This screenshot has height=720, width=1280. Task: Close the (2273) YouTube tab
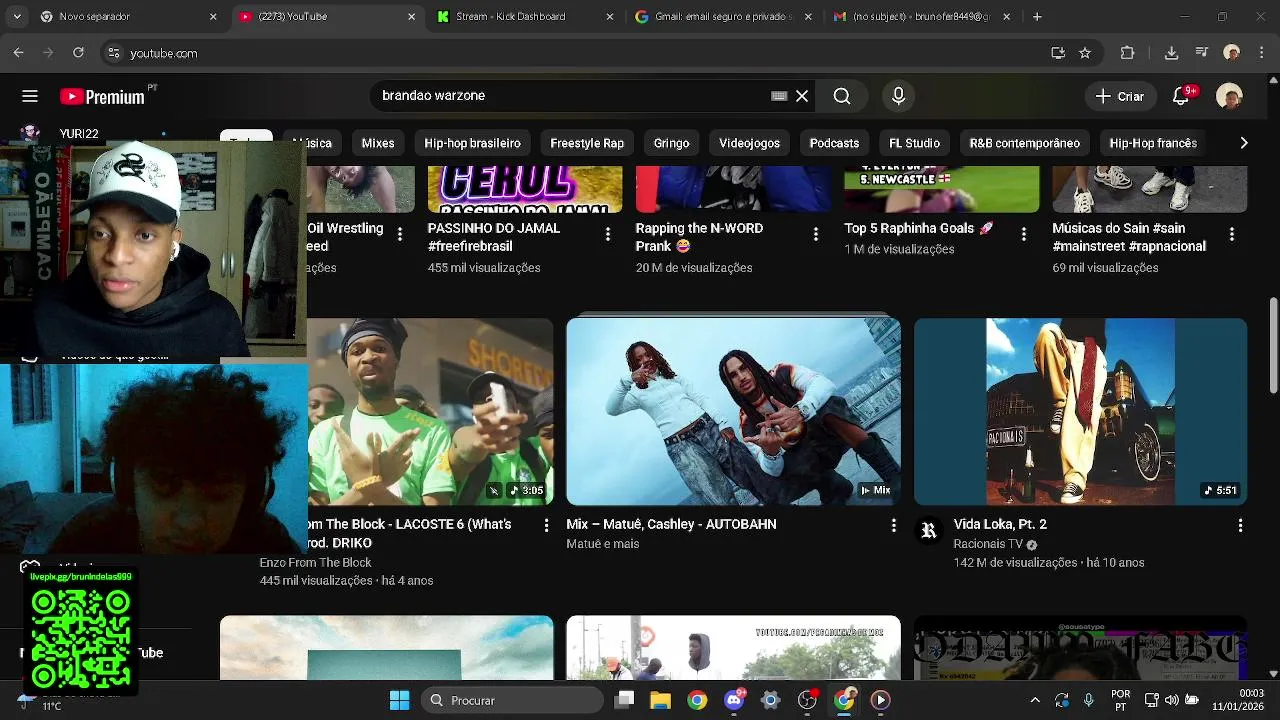[x=411, y=17]
